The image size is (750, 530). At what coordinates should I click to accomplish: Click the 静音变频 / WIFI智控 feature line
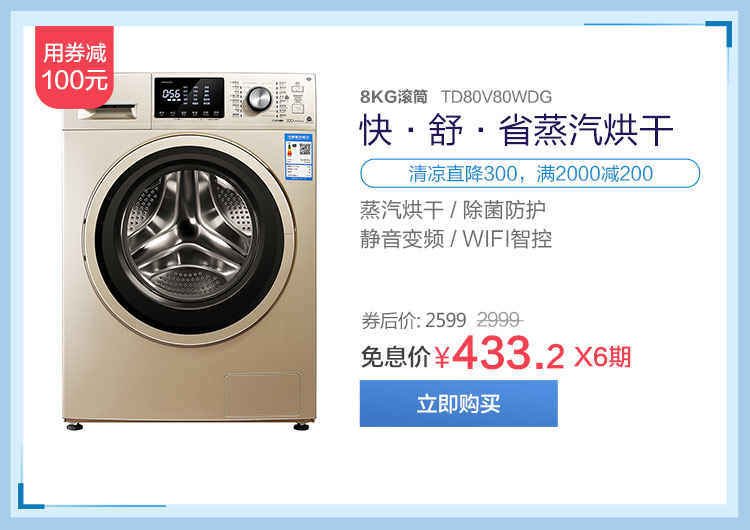tap(456, 239)
